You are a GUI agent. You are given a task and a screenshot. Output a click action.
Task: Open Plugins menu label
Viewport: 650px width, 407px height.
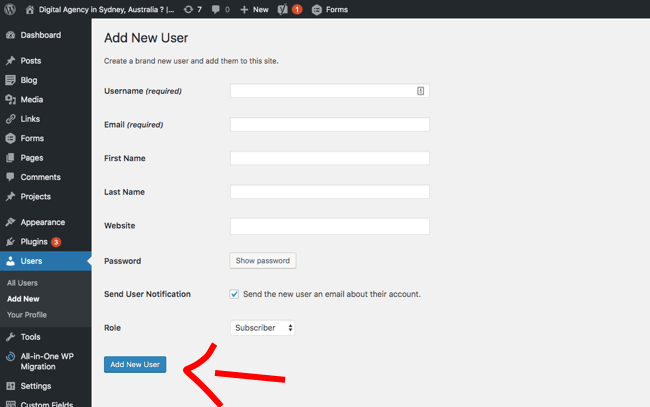click(x=34, y=242)
